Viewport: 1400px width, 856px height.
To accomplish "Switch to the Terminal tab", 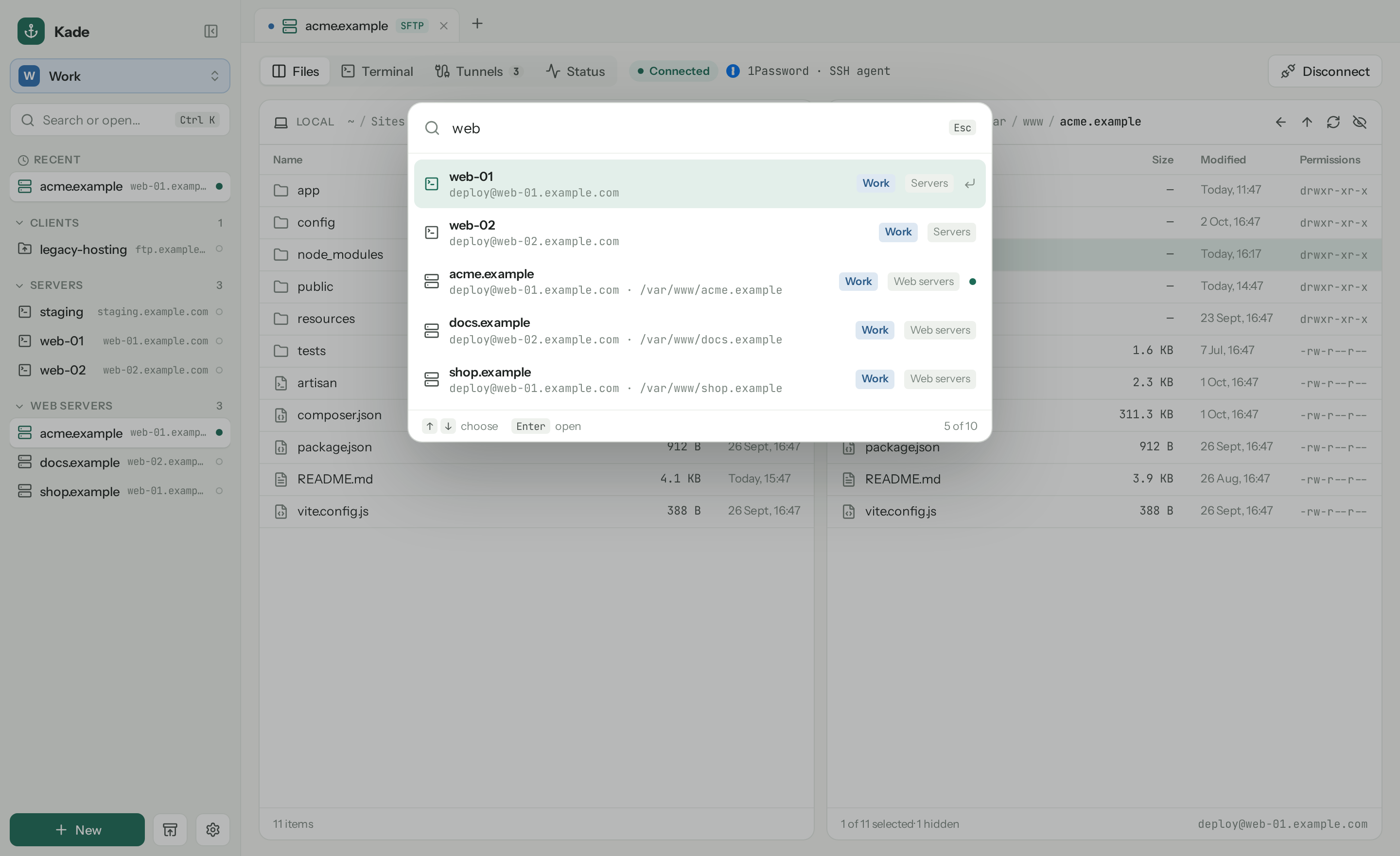I will coord(377,71).
